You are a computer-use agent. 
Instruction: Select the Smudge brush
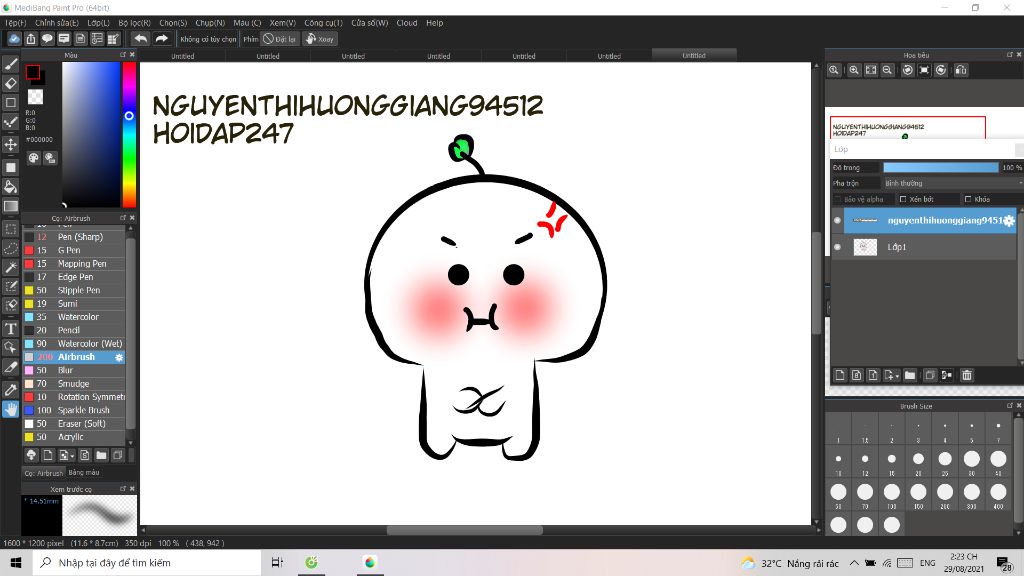pos(74,383)
